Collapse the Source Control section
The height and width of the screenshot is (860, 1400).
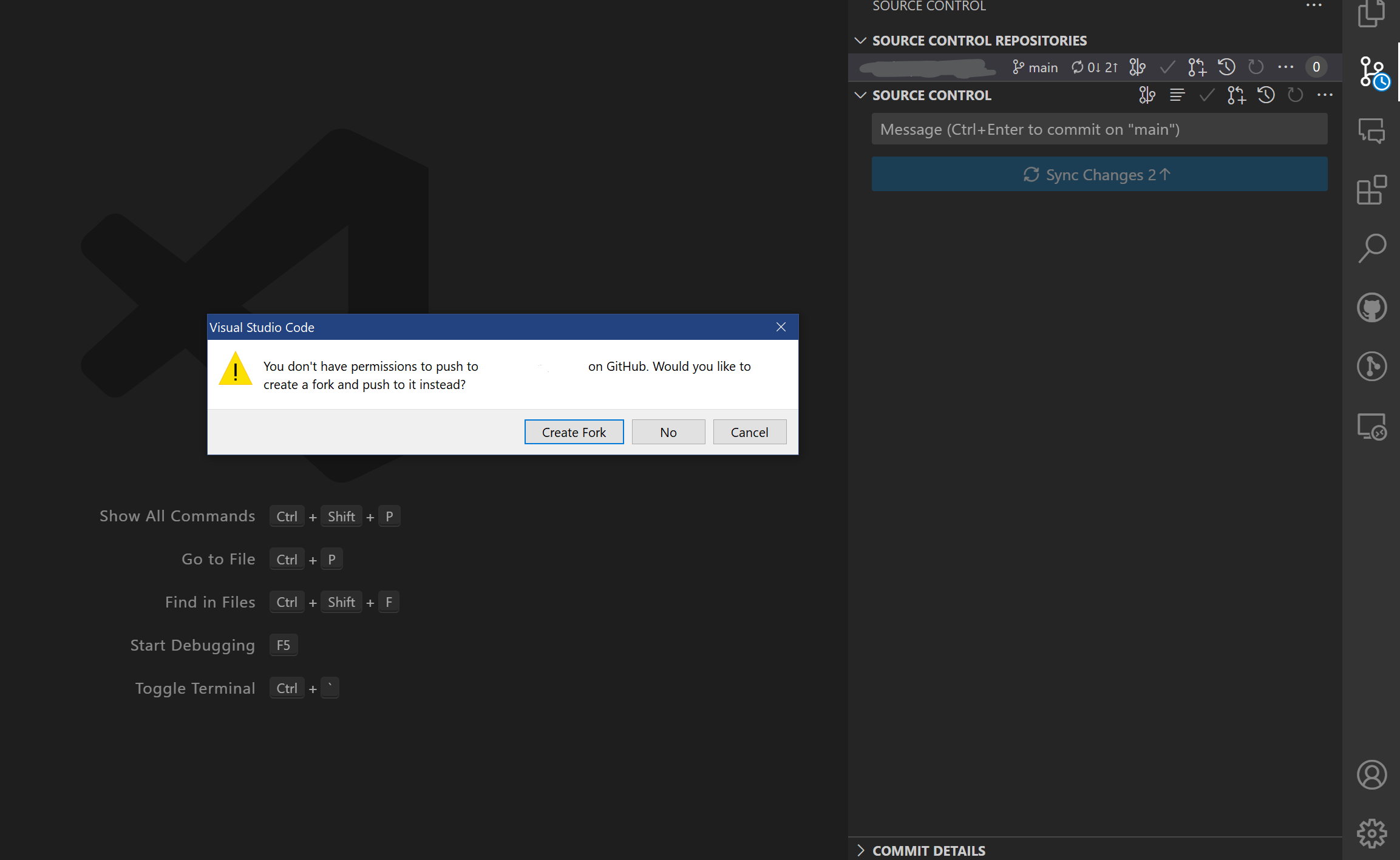pyautogui.click(x=860, y=95)
